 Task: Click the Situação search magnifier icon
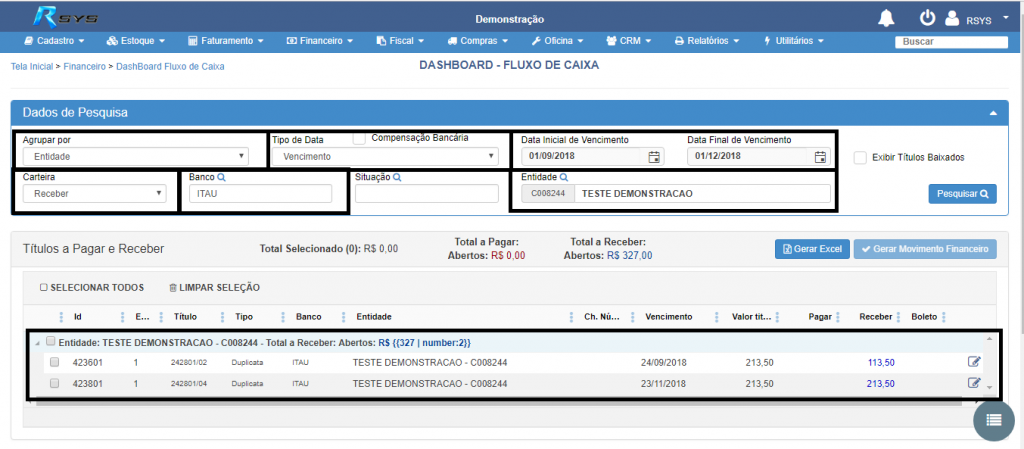tap(397, 177)
